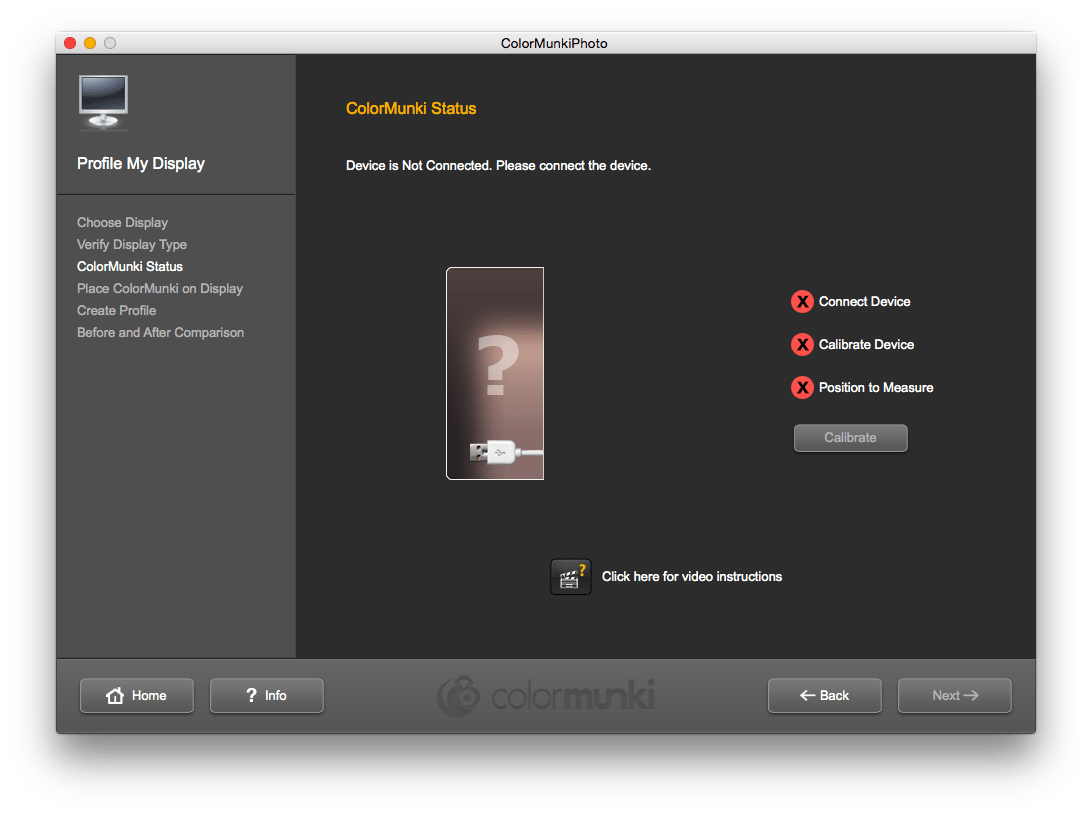Click the Position to Measure status text
Viewport: 1092px width, 814px height.
(x=876, y=387)
